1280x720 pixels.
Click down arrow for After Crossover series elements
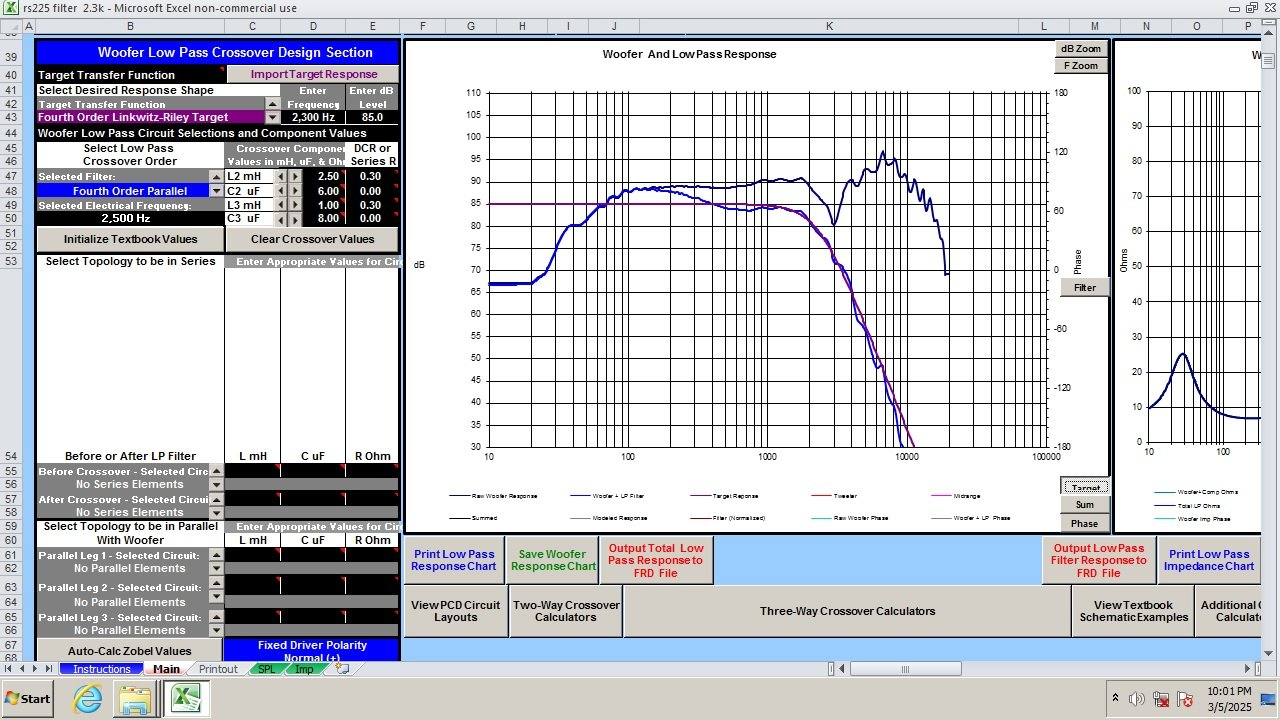(216, 512)
